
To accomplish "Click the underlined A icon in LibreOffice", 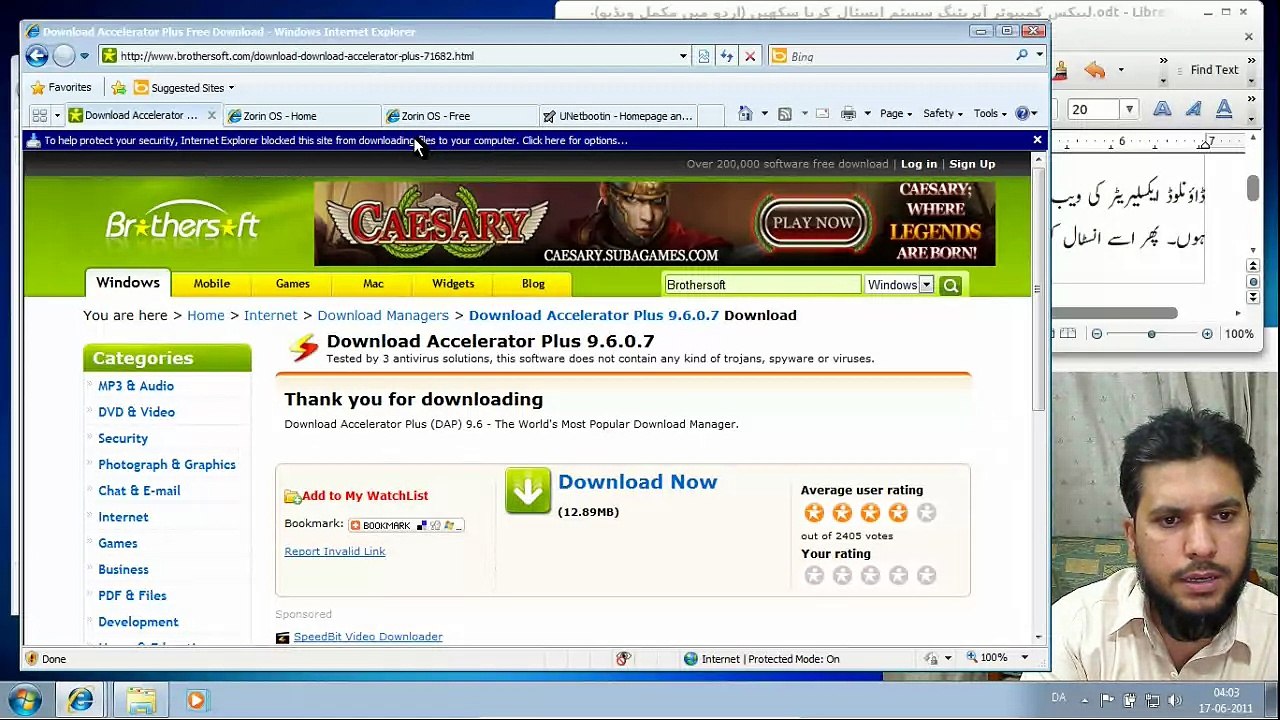I will (x=1224, y=110).
